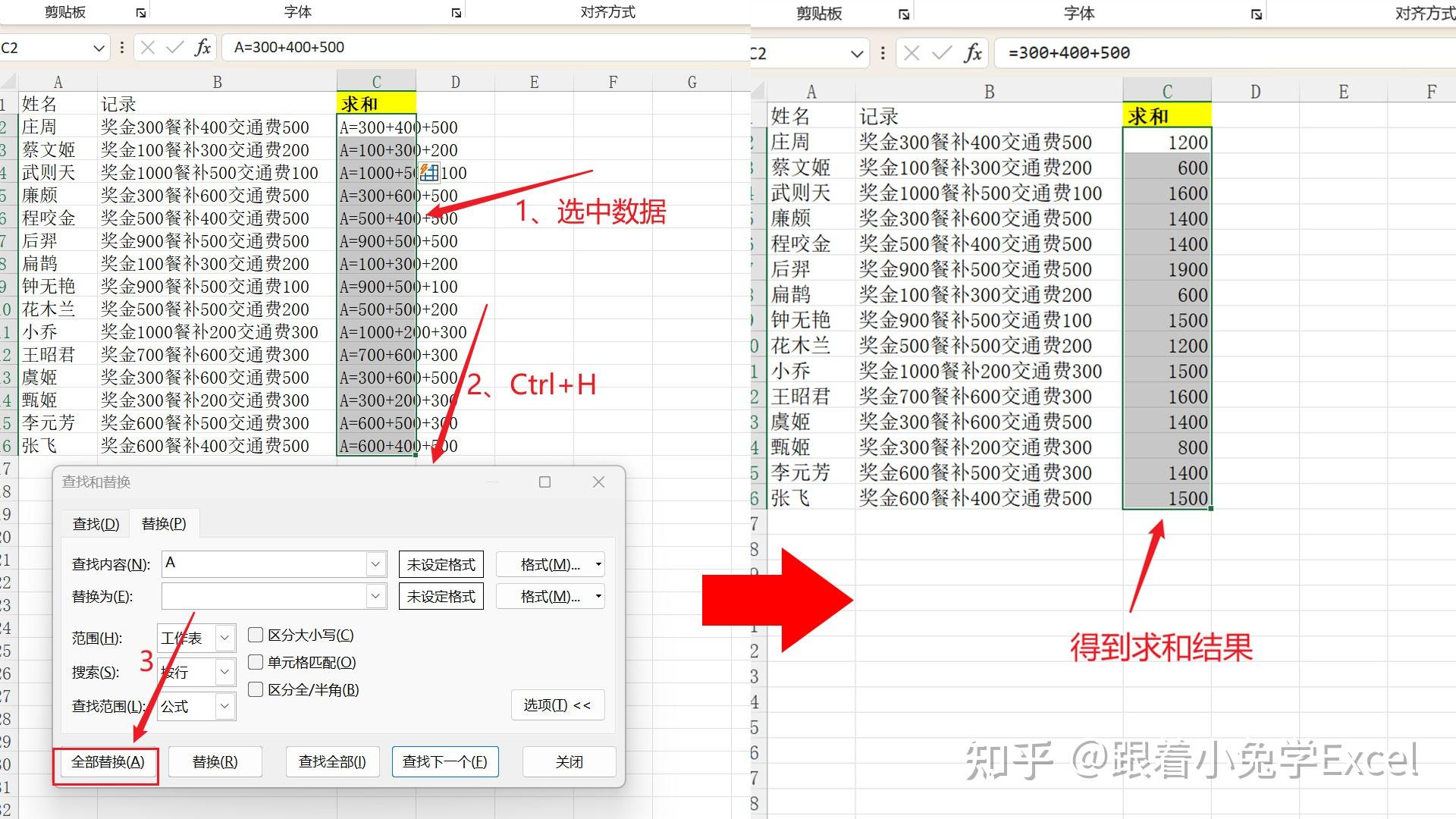Click the fx insert function icon in right formula bar
The width and height of the screenshot is (1456, 819).
[x=973, y=53]
